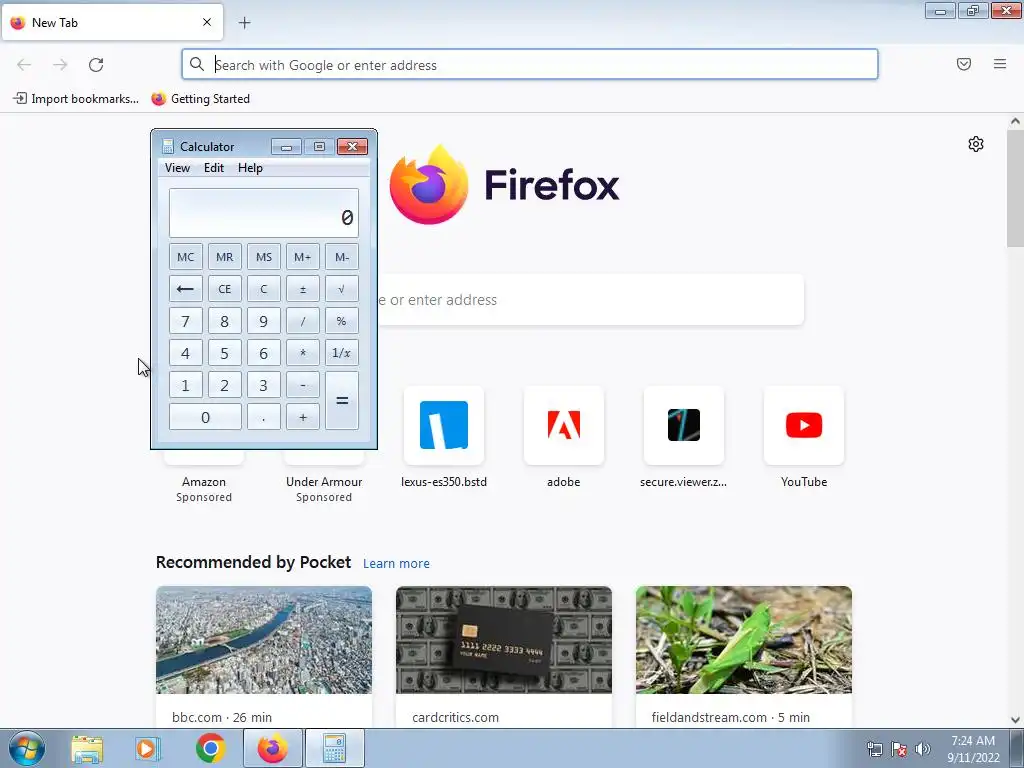The height and width of the screenshot is (768, 1024).
Task: Click the Calculator divide key
Action: click(302, 321)
